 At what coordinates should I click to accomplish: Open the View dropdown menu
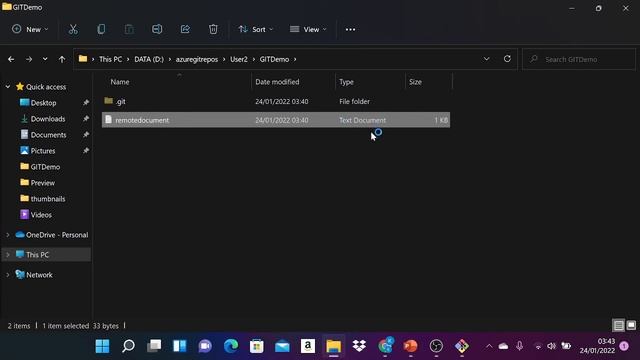pos(308,29)
